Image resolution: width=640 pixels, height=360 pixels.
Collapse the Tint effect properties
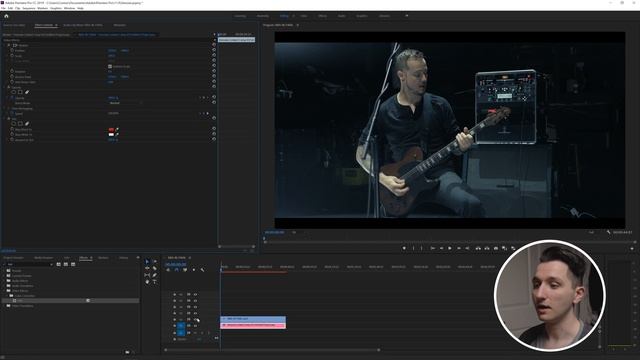coord(5,119)
